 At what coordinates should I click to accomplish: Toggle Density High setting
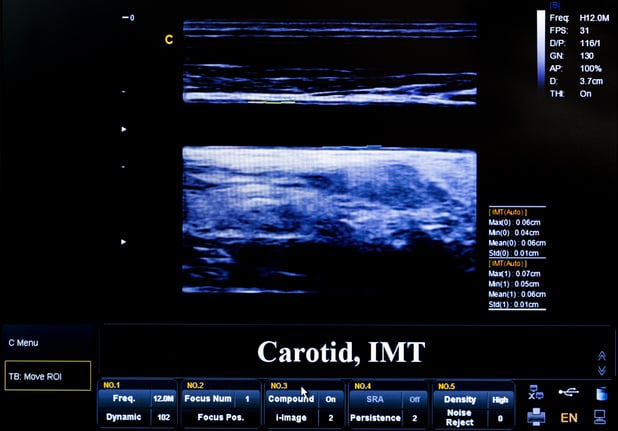point(500,400)
